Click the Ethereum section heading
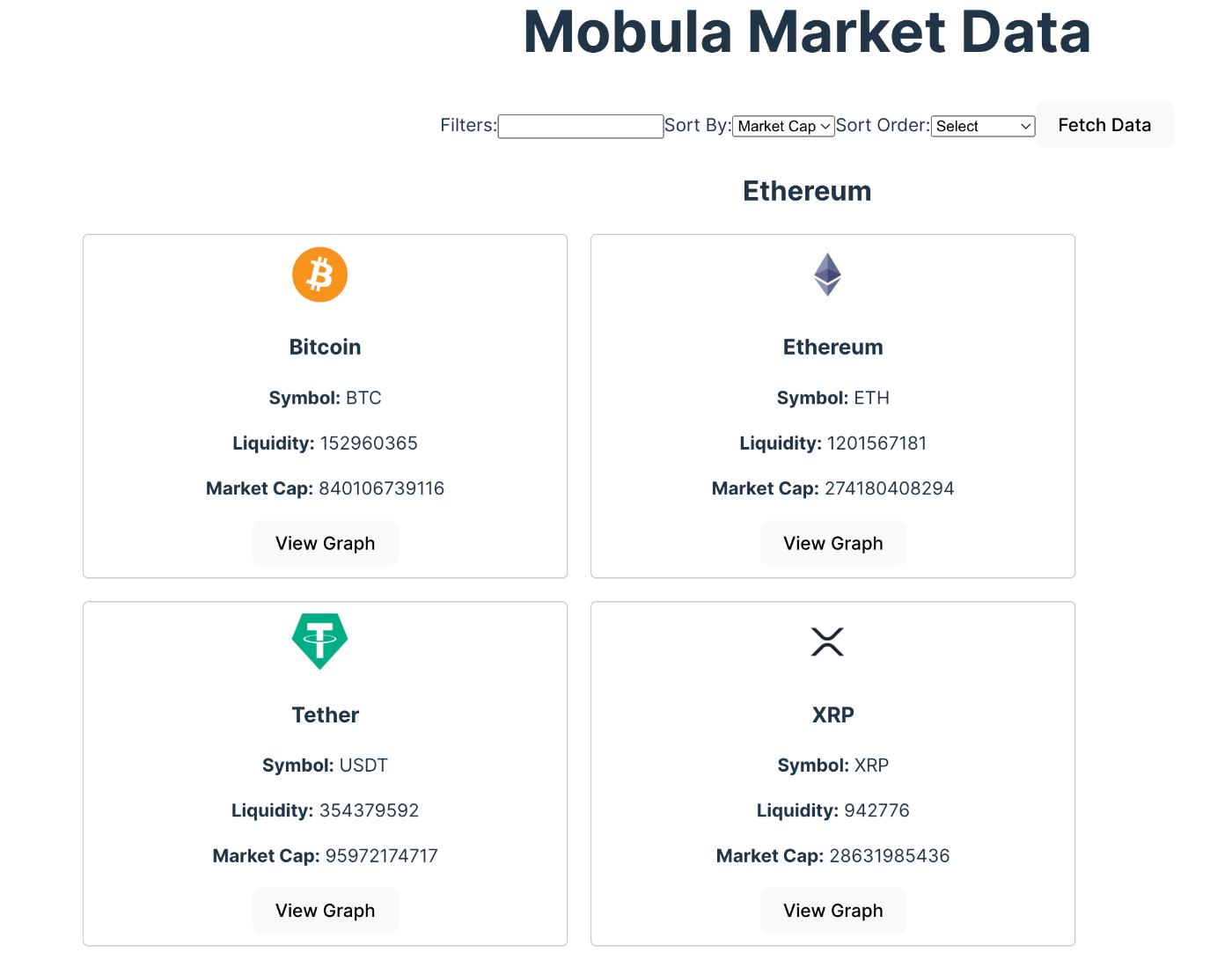The height and width of the screenshot is (960, 1232). point(806,191)
